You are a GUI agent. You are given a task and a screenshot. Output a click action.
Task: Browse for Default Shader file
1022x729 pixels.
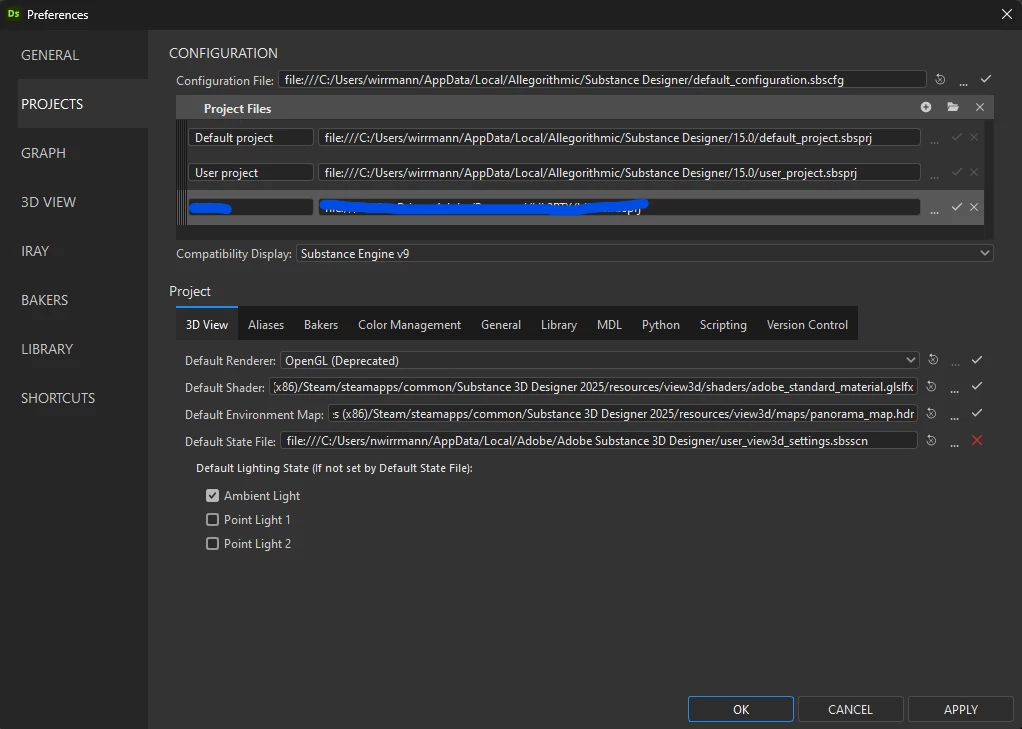coord(954,389)
